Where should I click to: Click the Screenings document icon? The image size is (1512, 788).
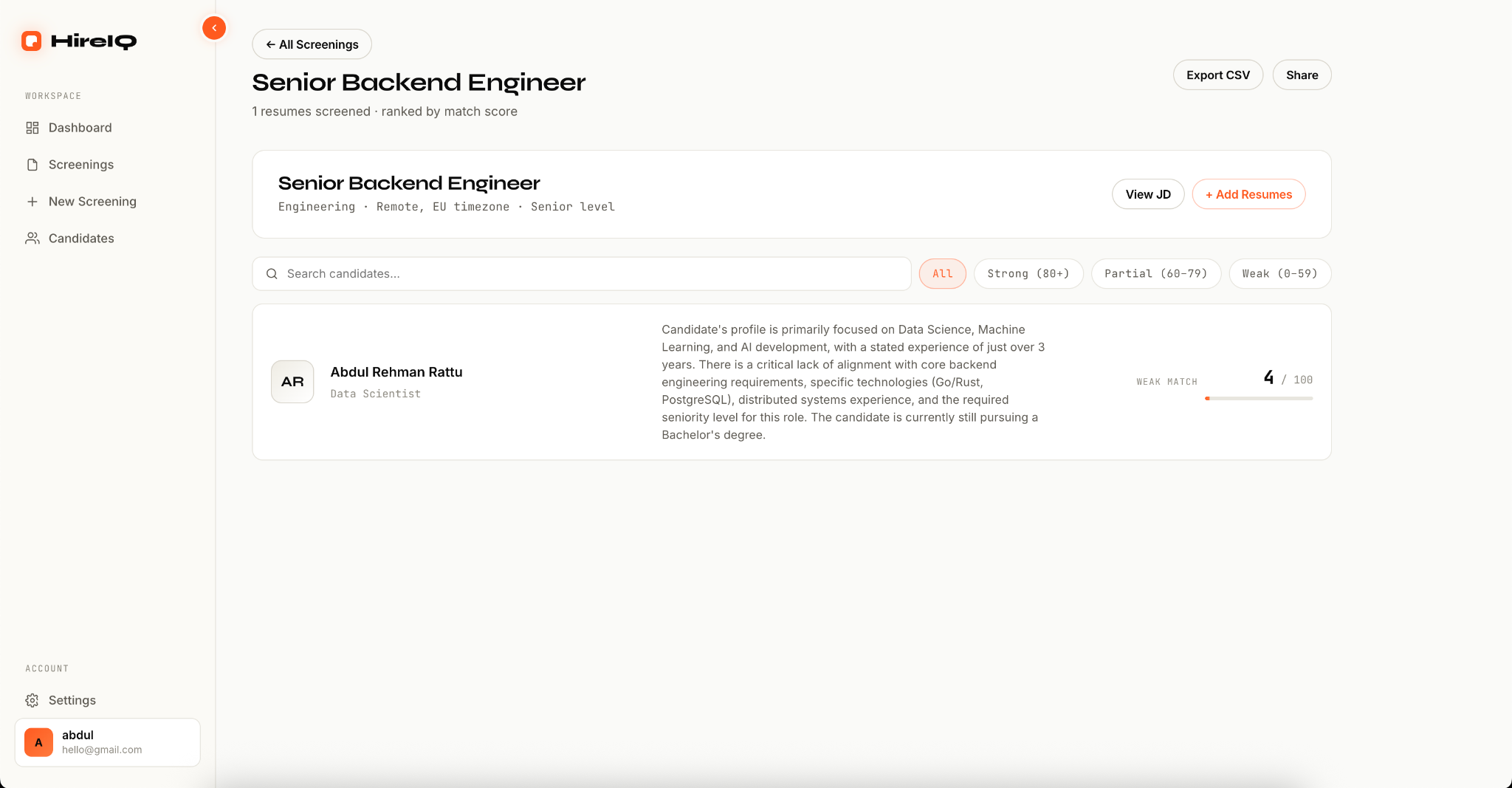32,165
